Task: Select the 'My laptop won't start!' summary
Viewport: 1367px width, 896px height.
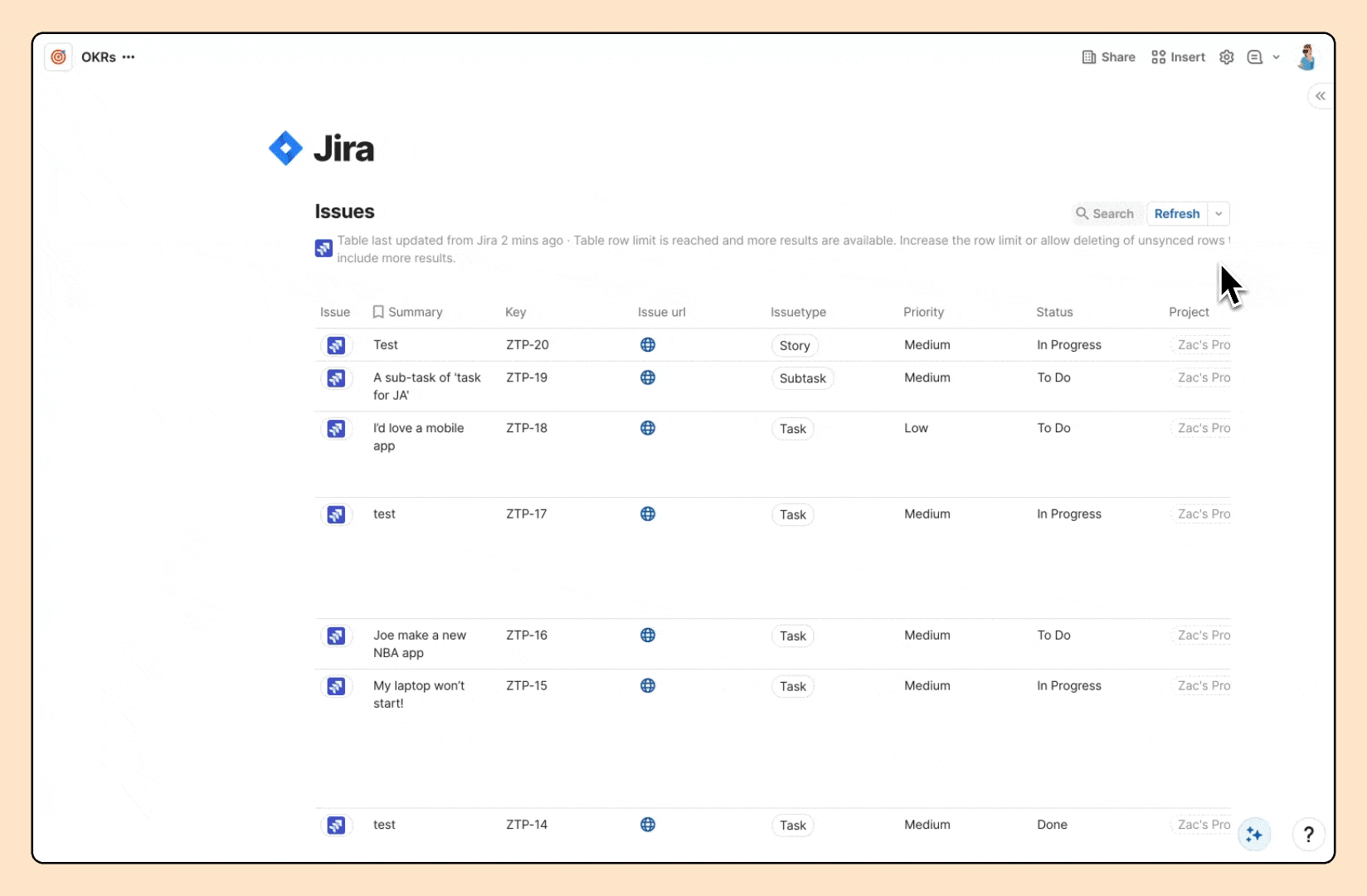Action: [419, 694]
